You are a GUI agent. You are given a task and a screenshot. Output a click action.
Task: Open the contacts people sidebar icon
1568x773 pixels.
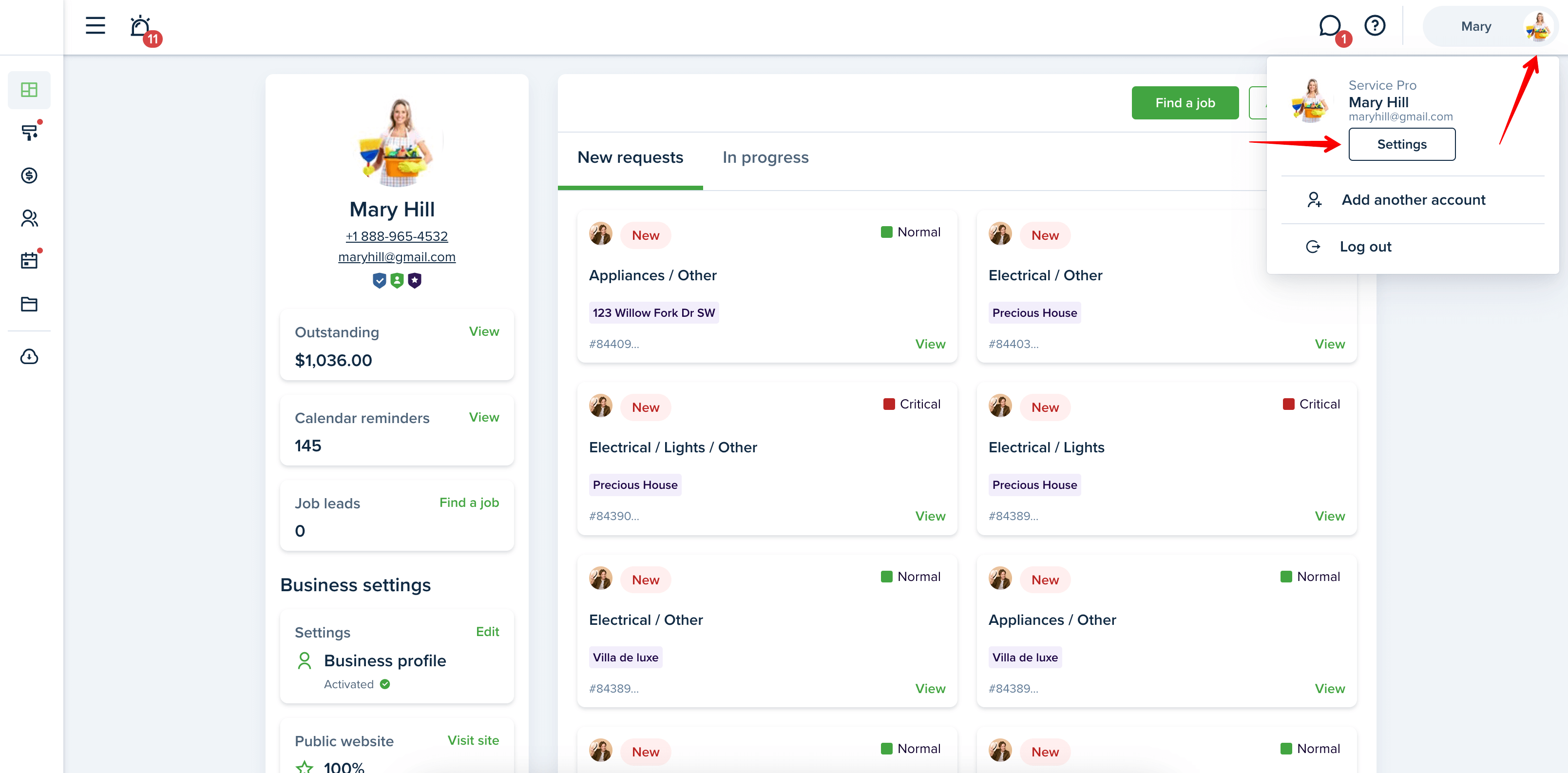29,218
